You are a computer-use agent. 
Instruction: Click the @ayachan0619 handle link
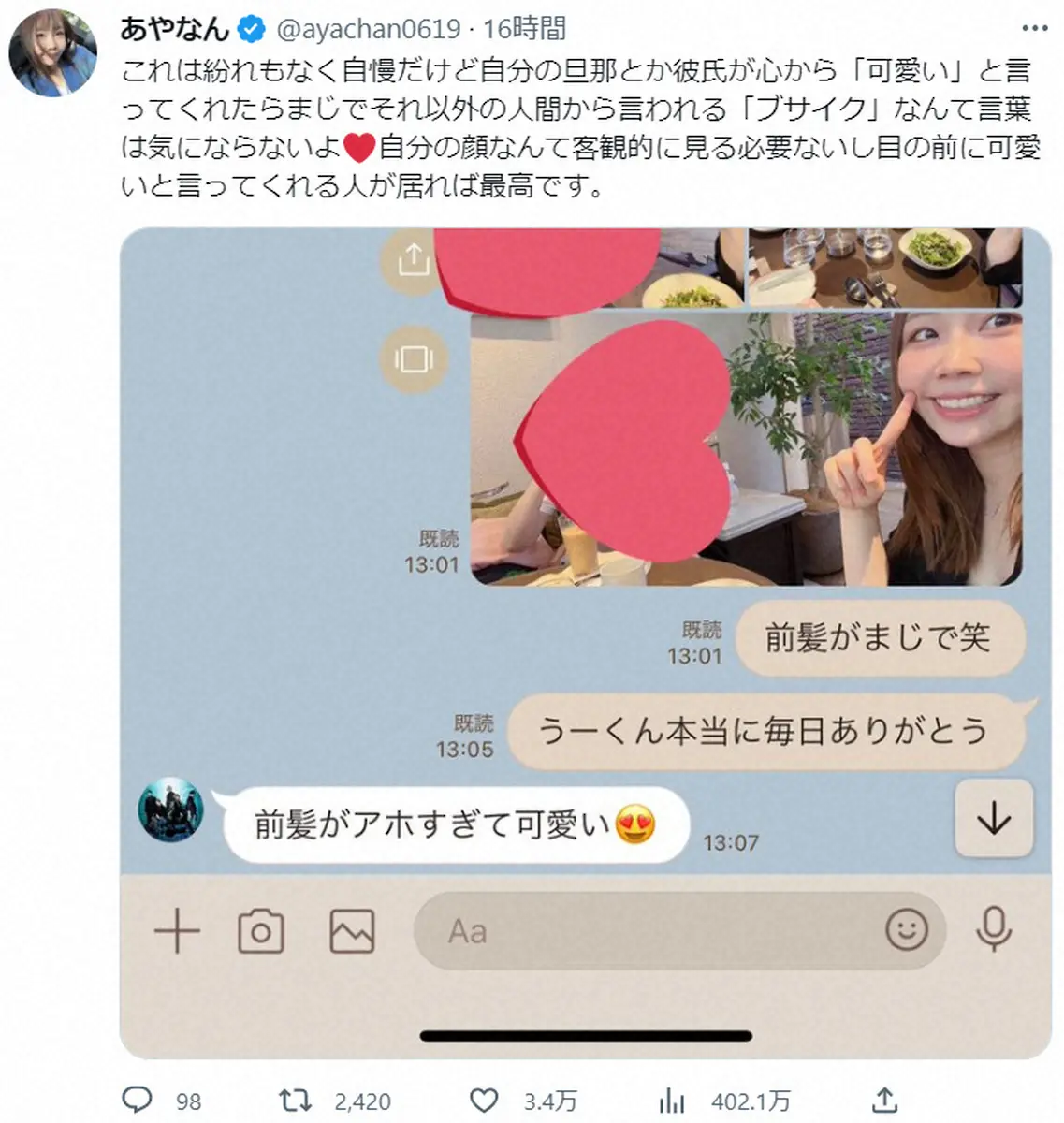369,29
